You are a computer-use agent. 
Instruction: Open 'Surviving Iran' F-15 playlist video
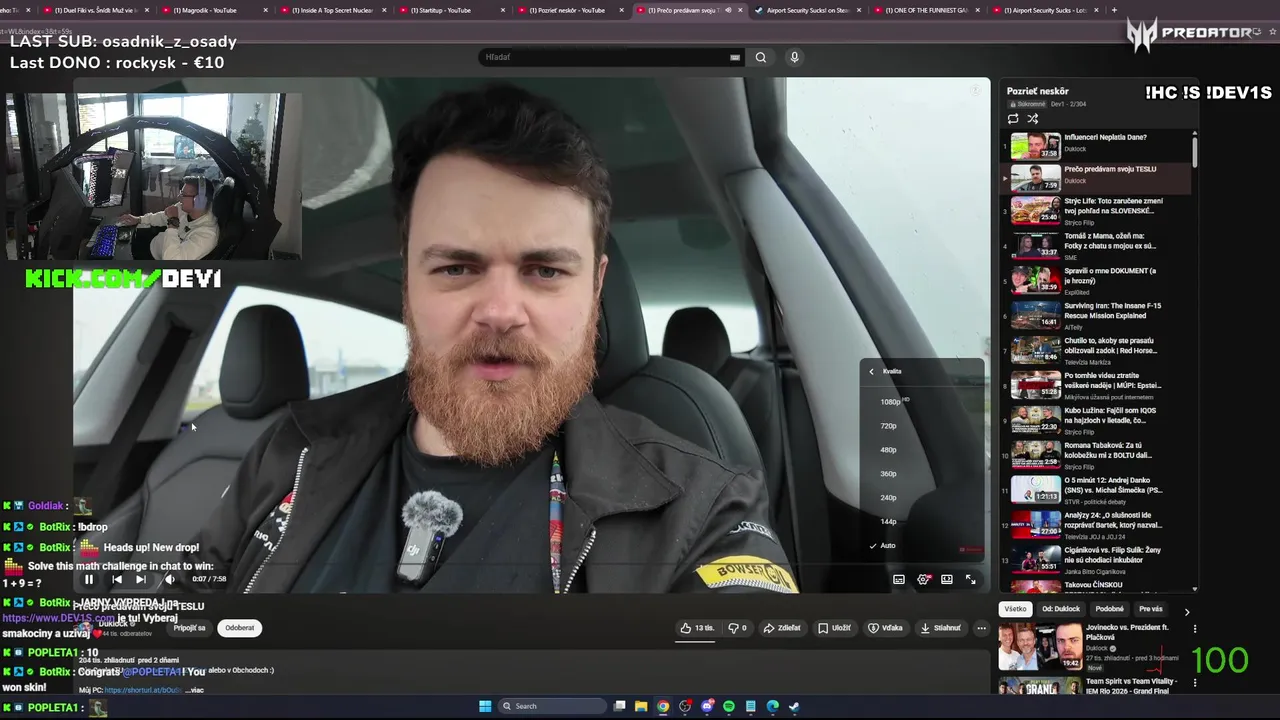tap(1097, 315)
